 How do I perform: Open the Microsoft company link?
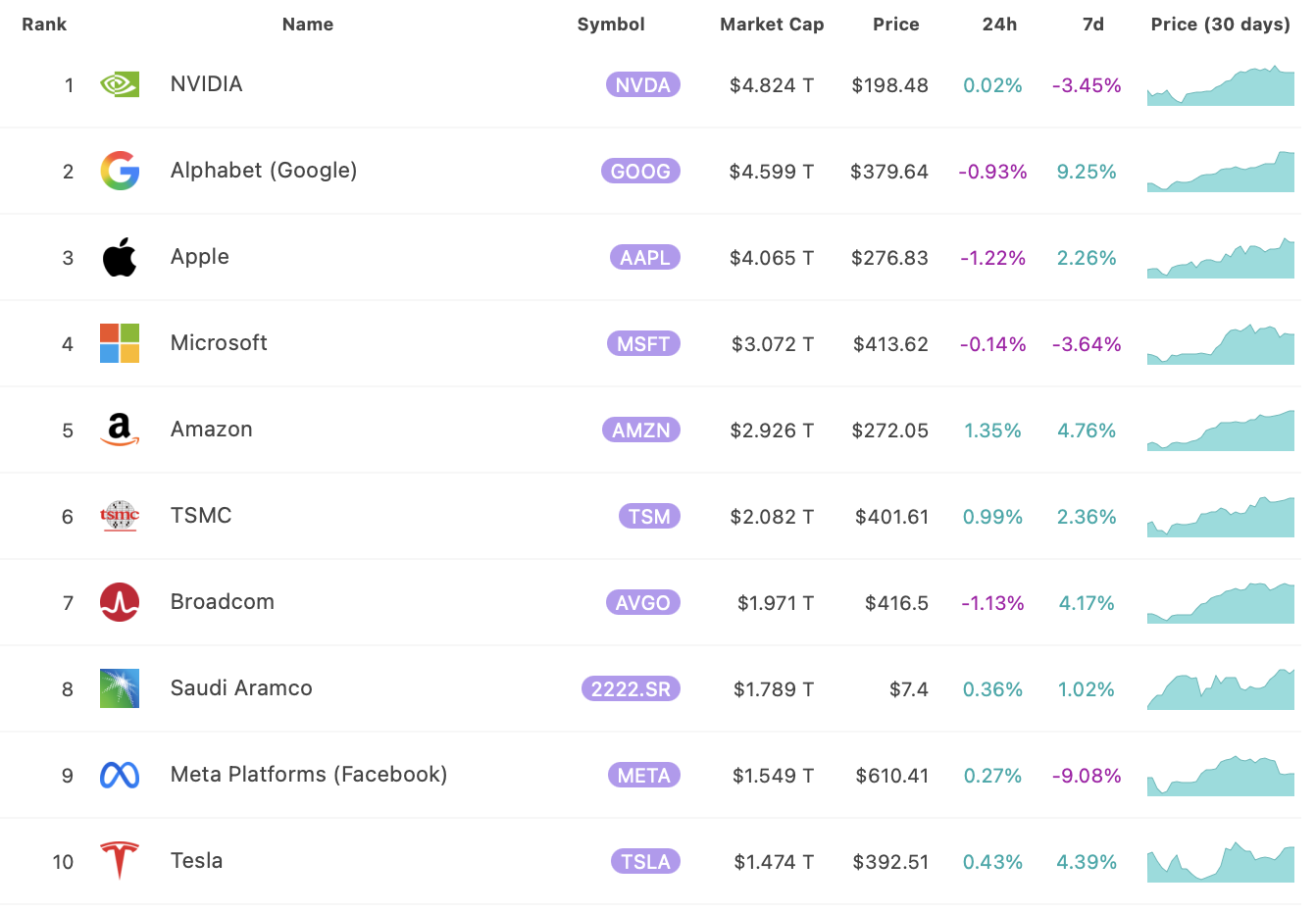tap(219, 343)
